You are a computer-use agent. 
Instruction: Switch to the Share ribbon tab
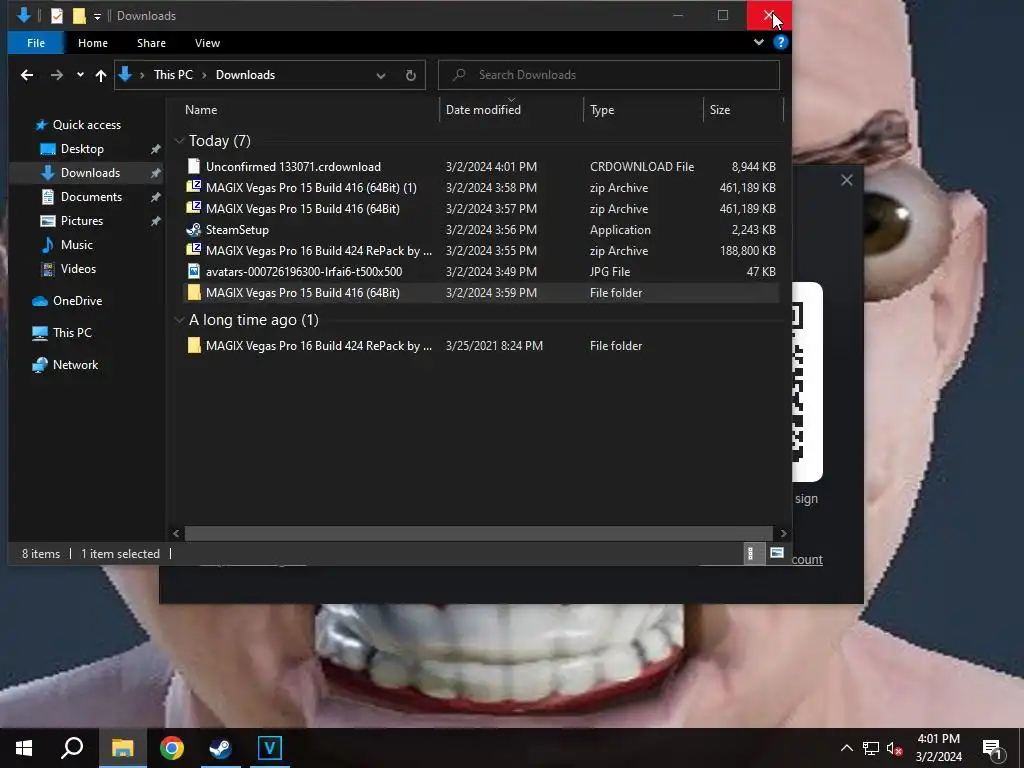coord(151,43)
